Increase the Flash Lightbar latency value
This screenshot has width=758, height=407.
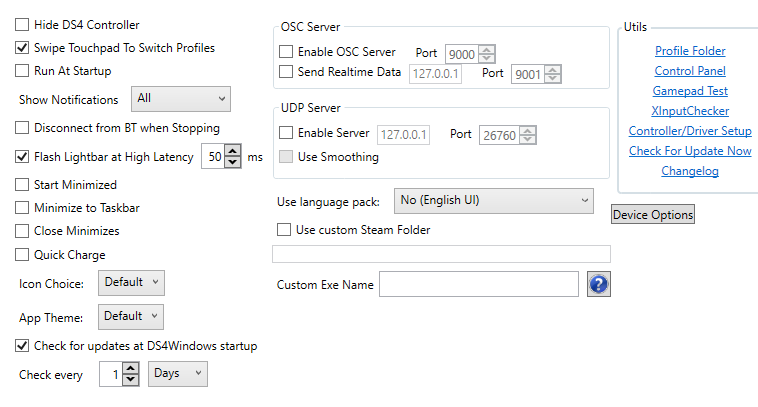[x=234, y=151]
